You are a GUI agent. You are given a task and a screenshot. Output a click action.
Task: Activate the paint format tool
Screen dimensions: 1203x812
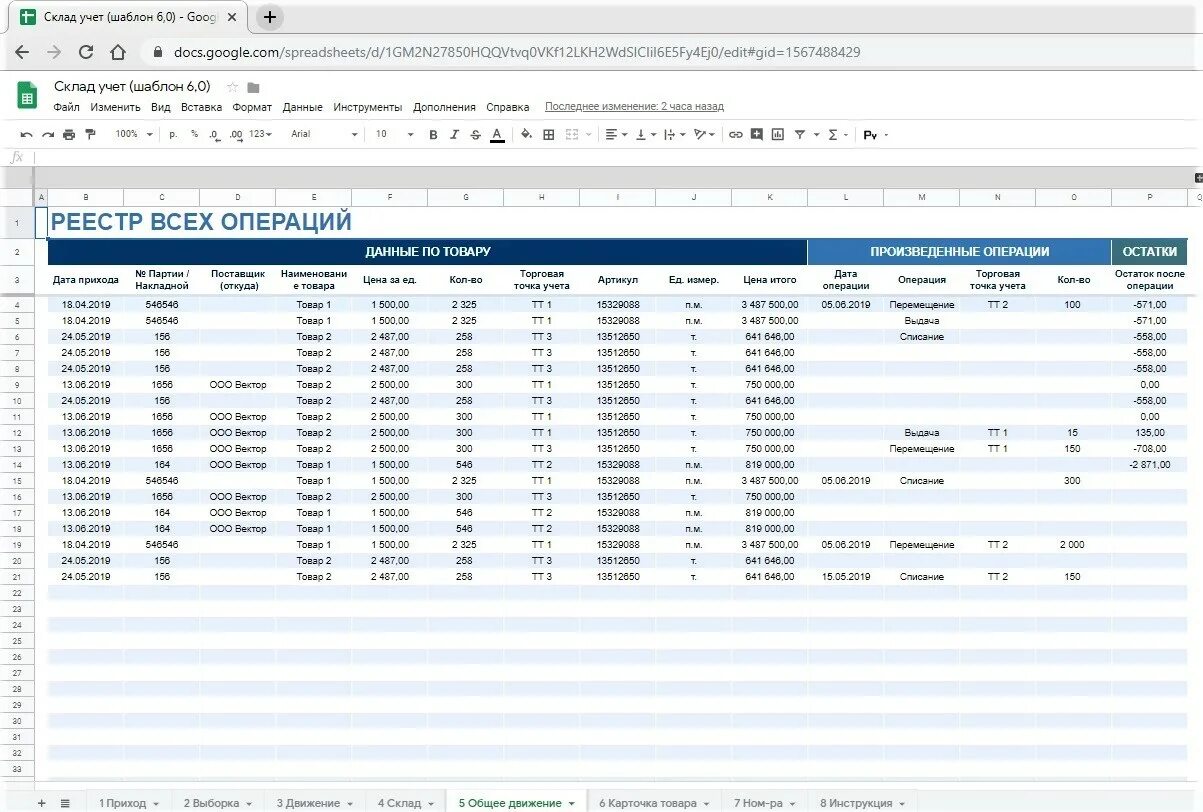click(x=90, y=134)
